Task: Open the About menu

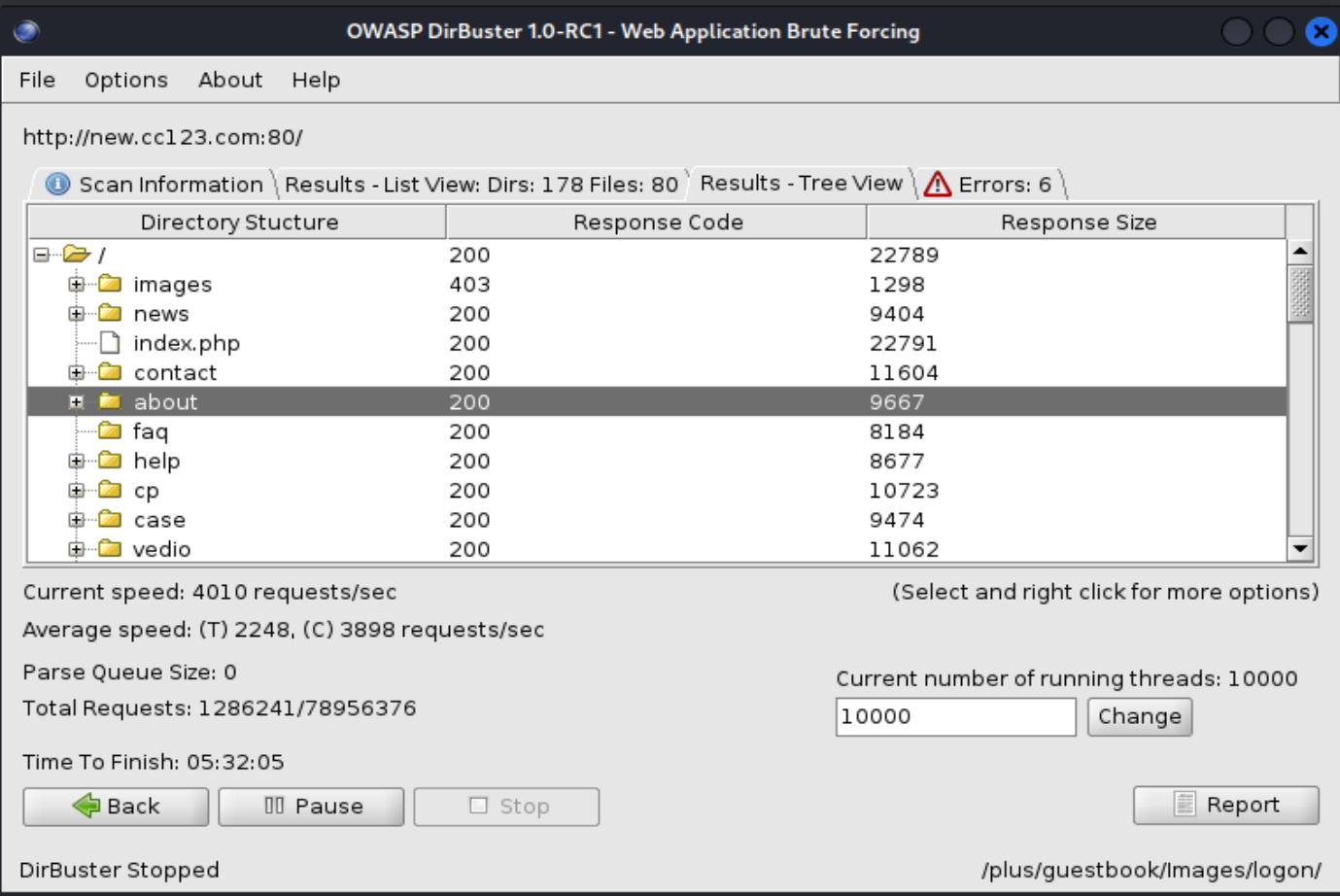Action: [230, 80]
